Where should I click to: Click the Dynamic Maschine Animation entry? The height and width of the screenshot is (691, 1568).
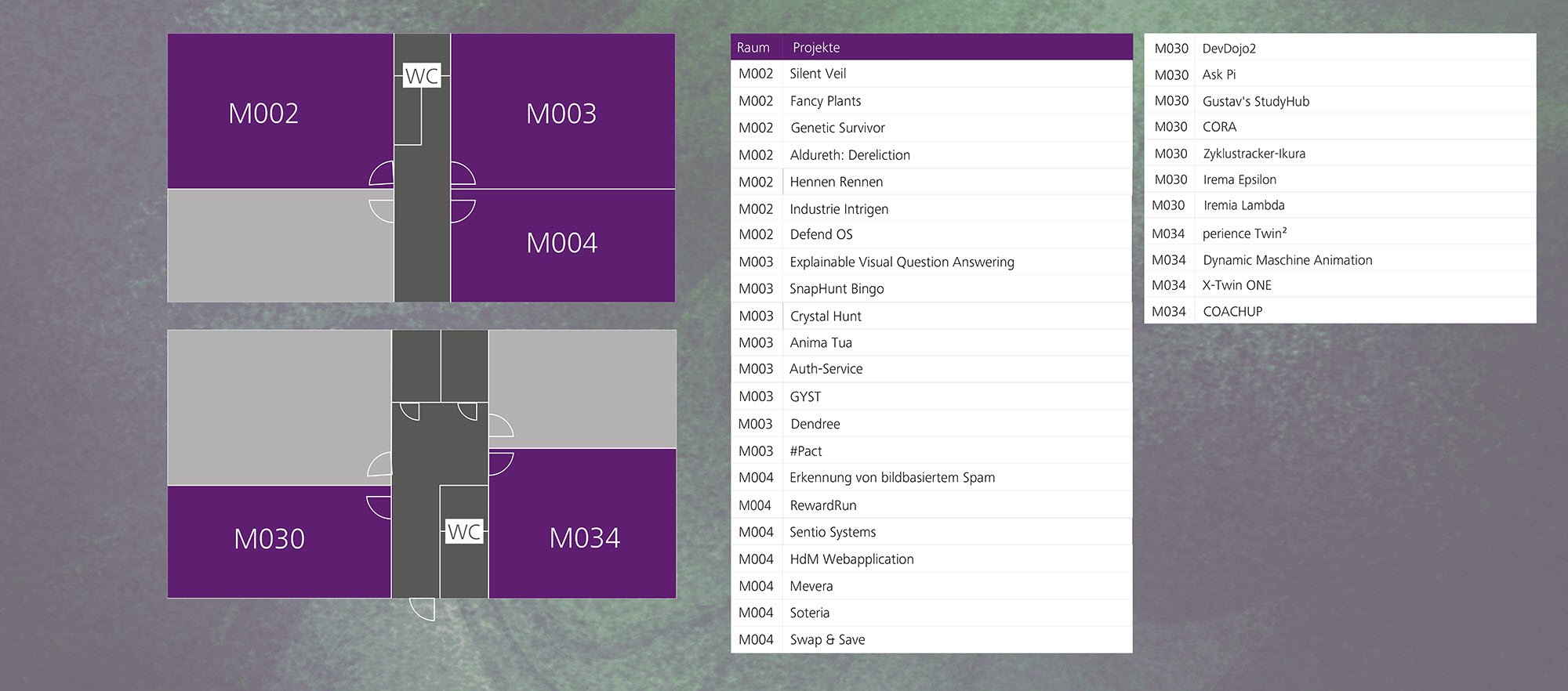pyautogui.click(x=1287, y=260)
